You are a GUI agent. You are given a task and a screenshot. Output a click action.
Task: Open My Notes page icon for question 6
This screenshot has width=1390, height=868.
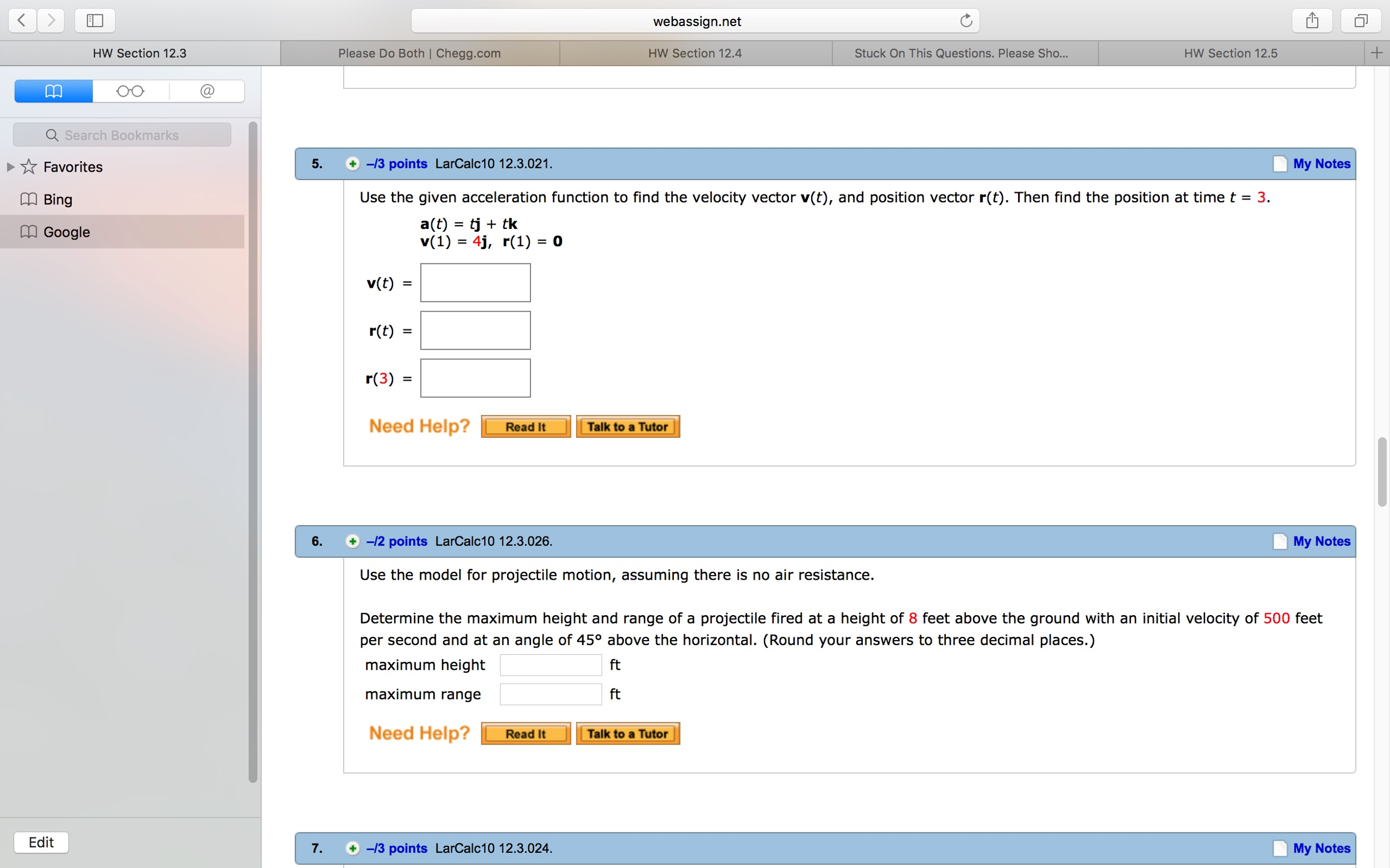click(1280, 541)
